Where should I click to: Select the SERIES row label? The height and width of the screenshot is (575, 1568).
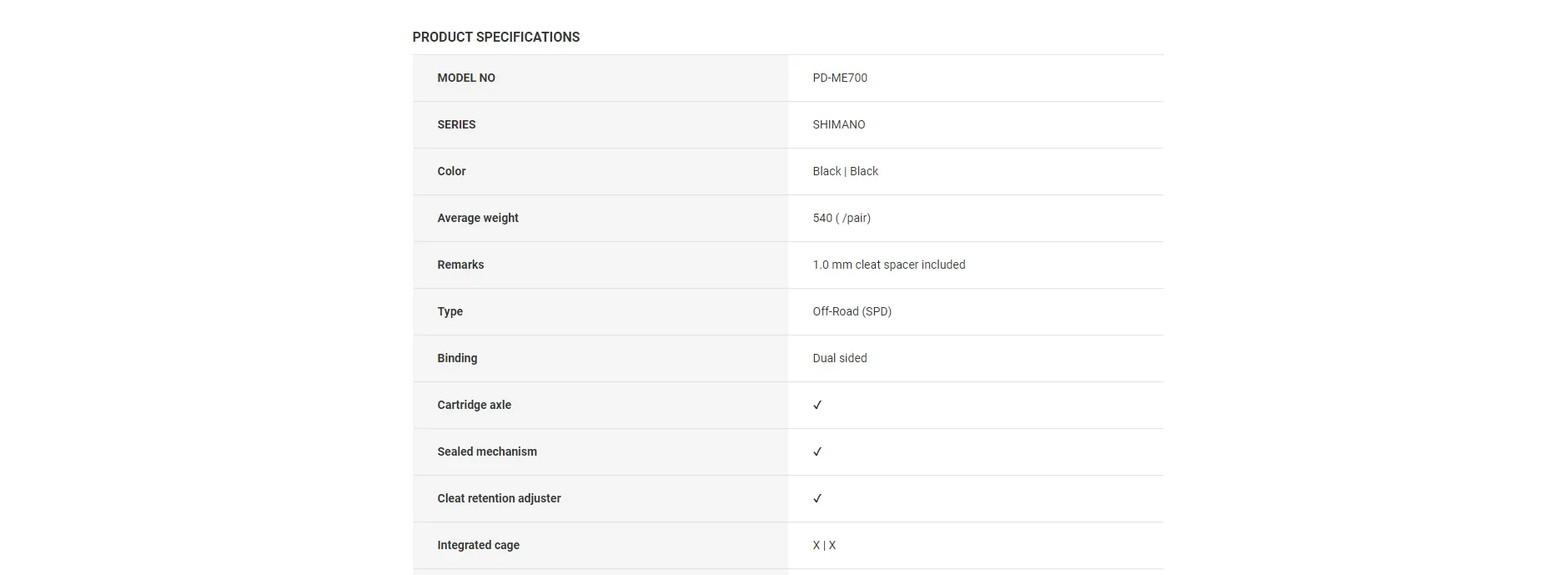click(456, 124)
